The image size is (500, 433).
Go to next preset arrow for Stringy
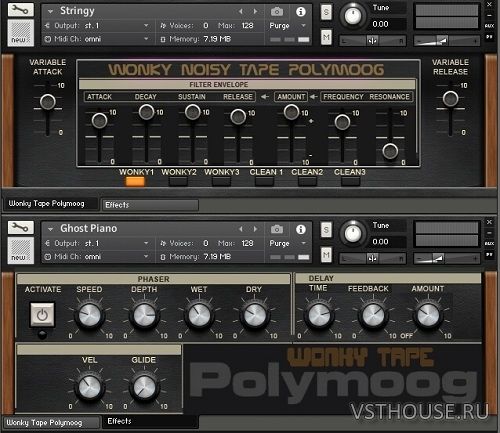point(256,12)
